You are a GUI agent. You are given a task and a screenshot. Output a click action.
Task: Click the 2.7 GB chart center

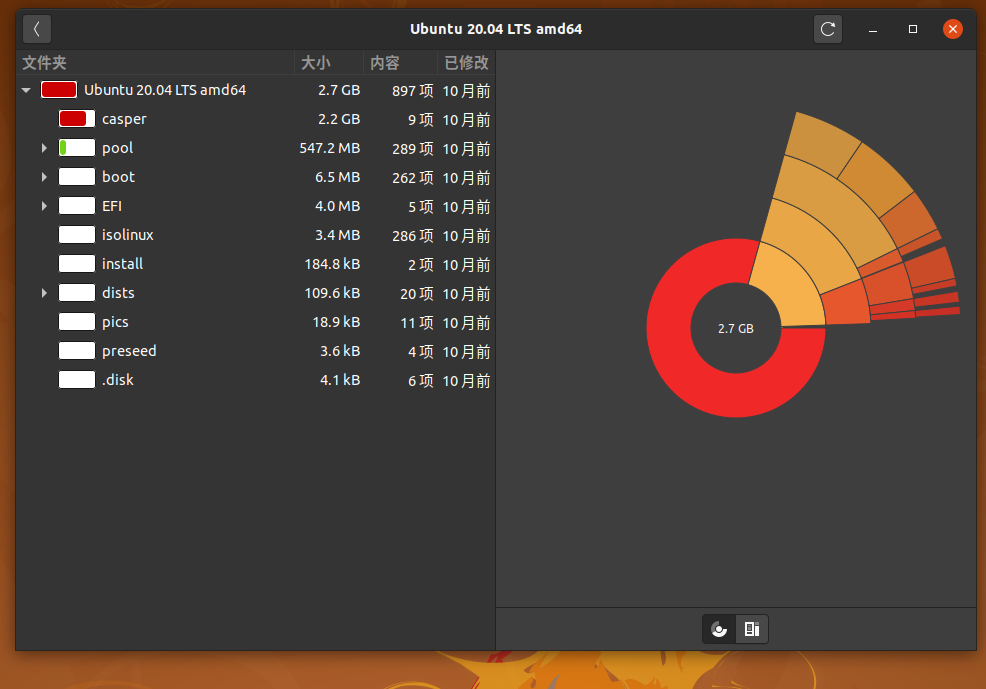[x=736, y=328]
